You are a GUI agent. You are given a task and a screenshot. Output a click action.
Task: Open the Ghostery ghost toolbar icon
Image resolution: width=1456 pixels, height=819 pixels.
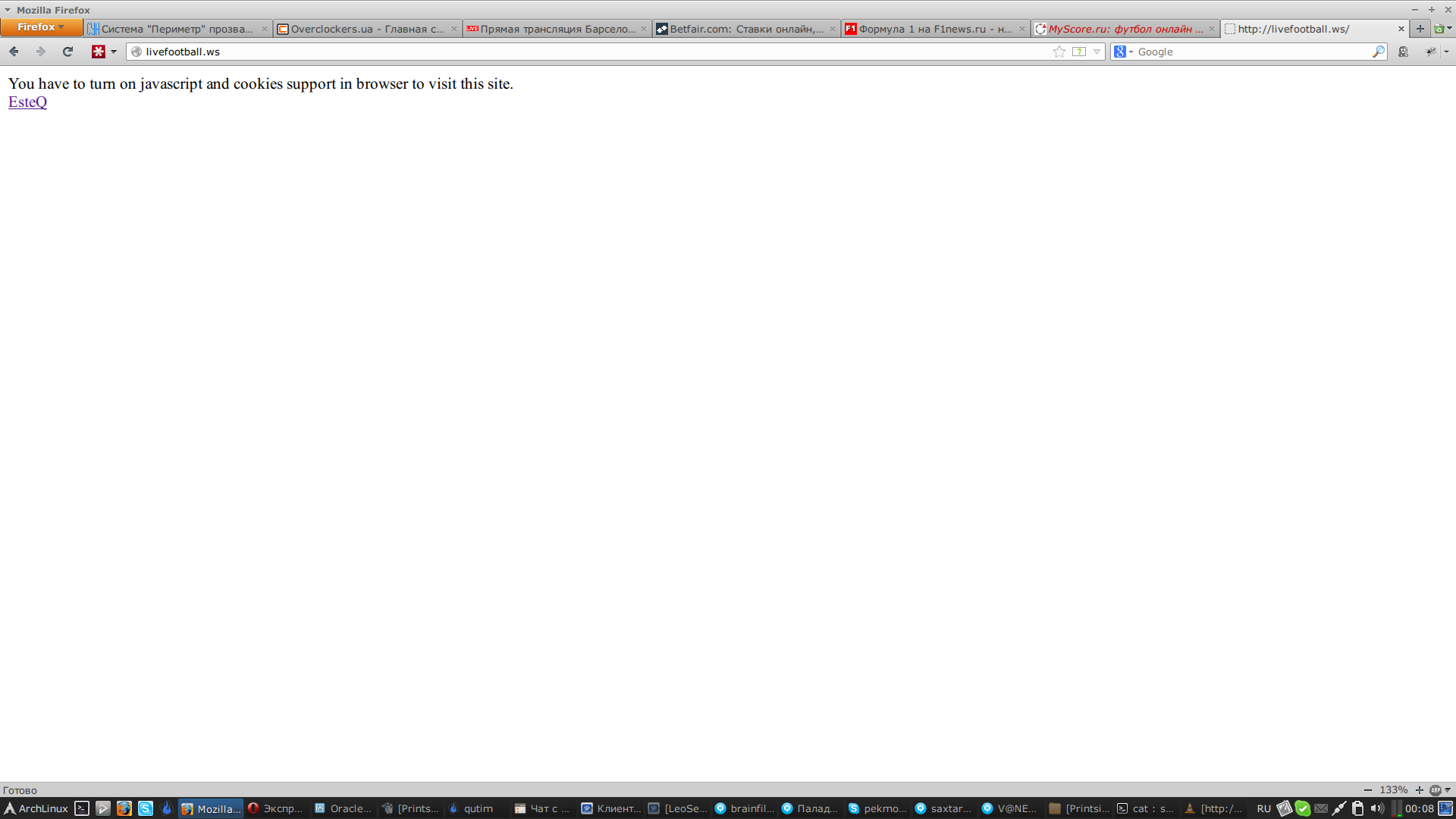coord(1403,52)
